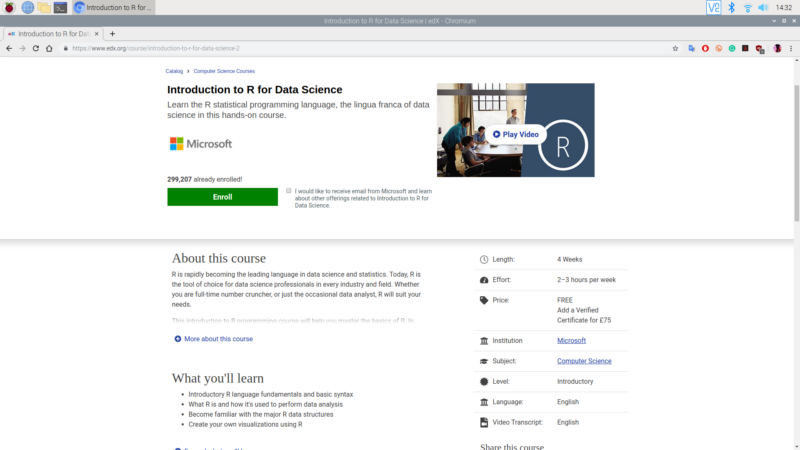Go back to the previous page
The width and height of the screenshot is (800, 450).
pyautogui.click(x=9, y=48)
